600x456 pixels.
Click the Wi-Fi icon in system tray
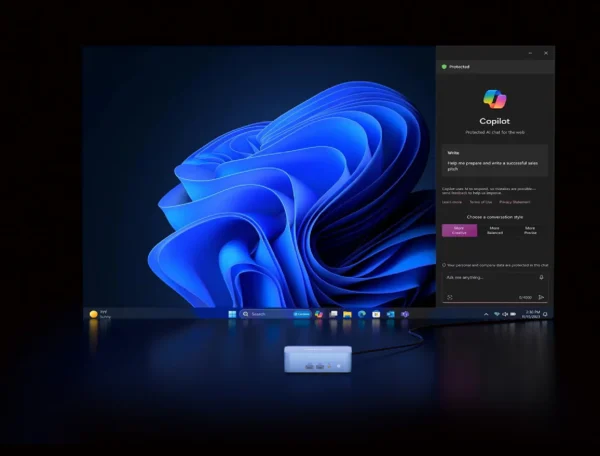point(497,314)
